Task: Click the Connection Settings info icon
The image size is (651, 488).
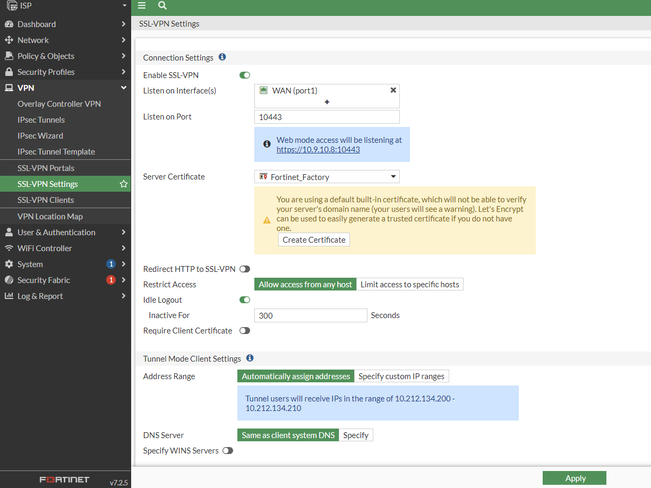Action: click(x=222, y=58)
